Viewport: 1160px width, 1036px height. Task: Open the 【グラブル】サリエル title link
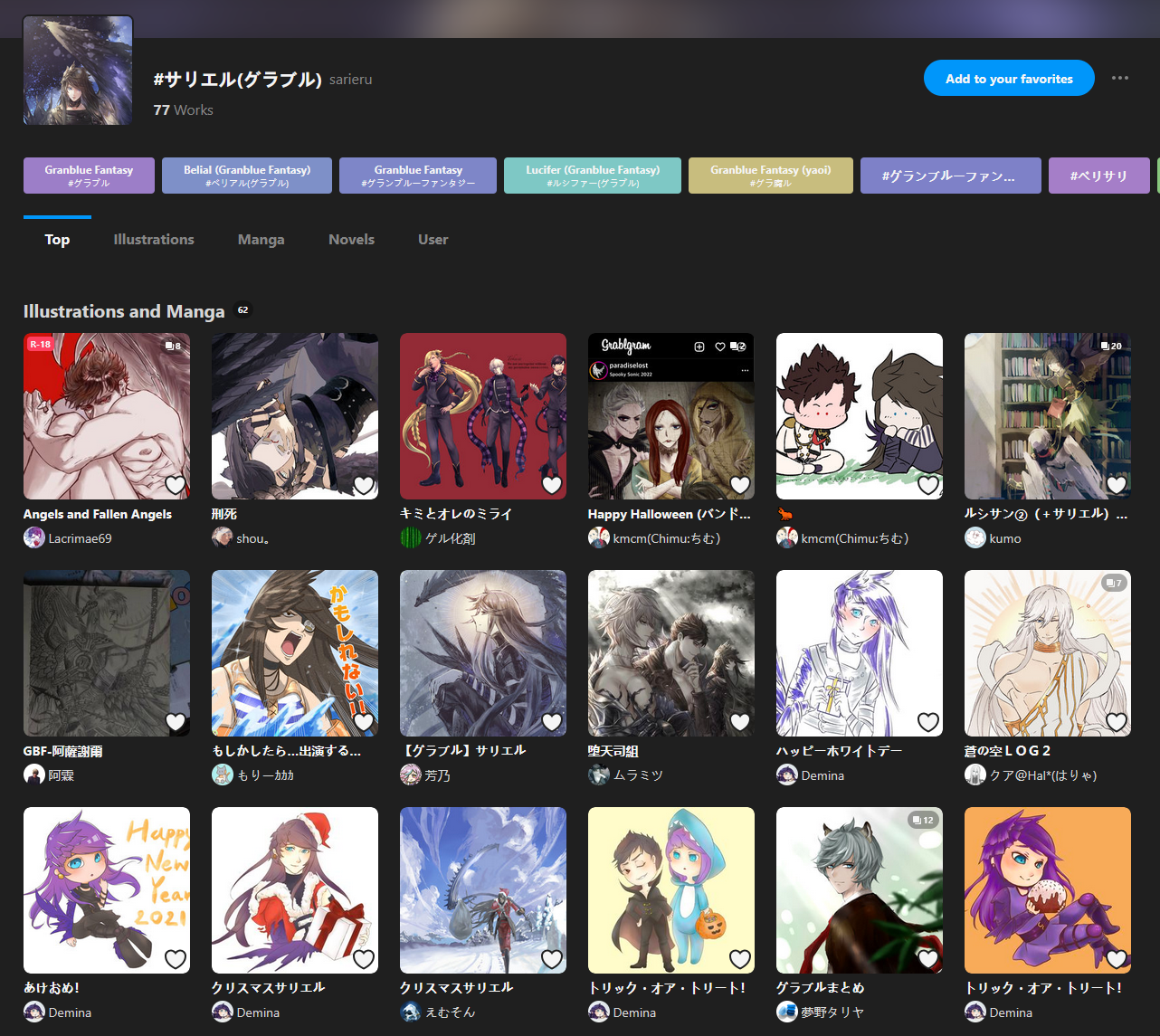[x=462, y=751]
